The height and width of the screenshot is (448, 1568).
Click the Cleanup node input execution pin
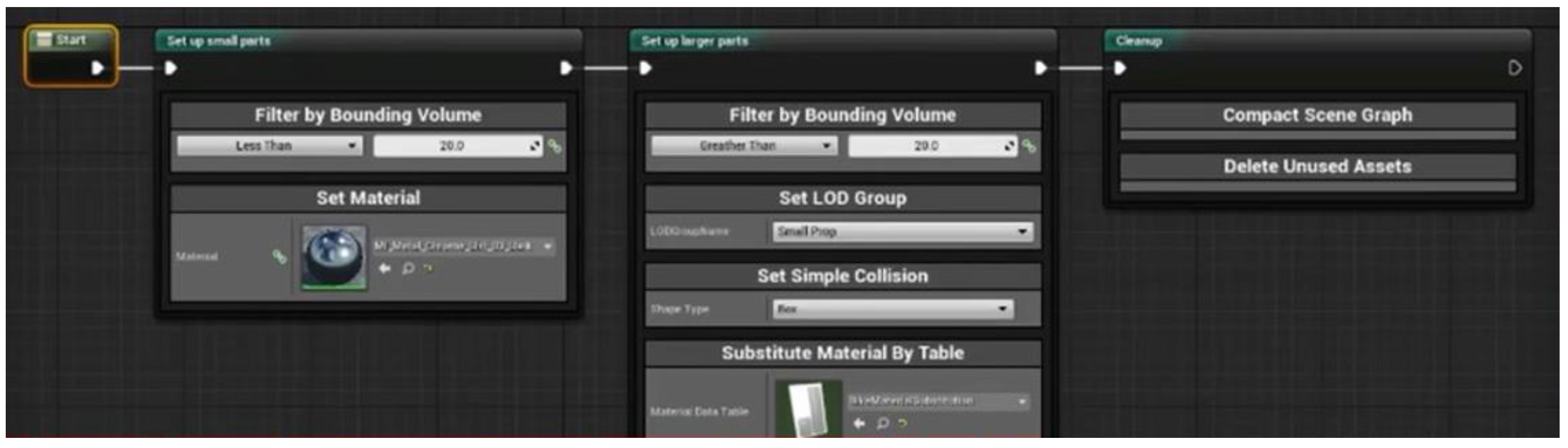pos(1120,67)
